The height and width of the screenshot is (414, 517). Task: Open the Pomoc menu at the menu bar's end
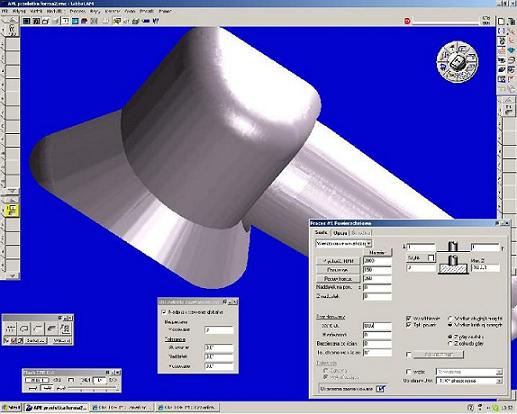(x=165, y=11)
